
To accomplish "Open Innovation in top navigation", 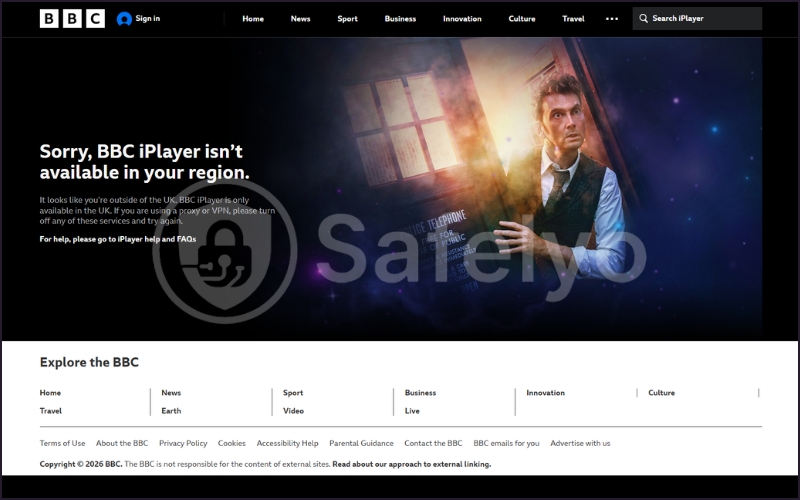I will (462, 19).
